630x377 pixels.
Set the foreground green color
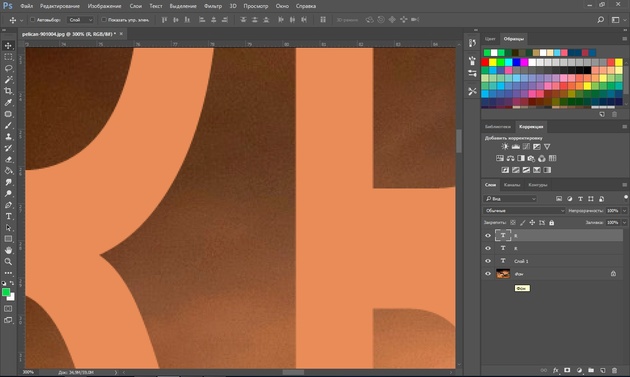[x=6, y=292]
